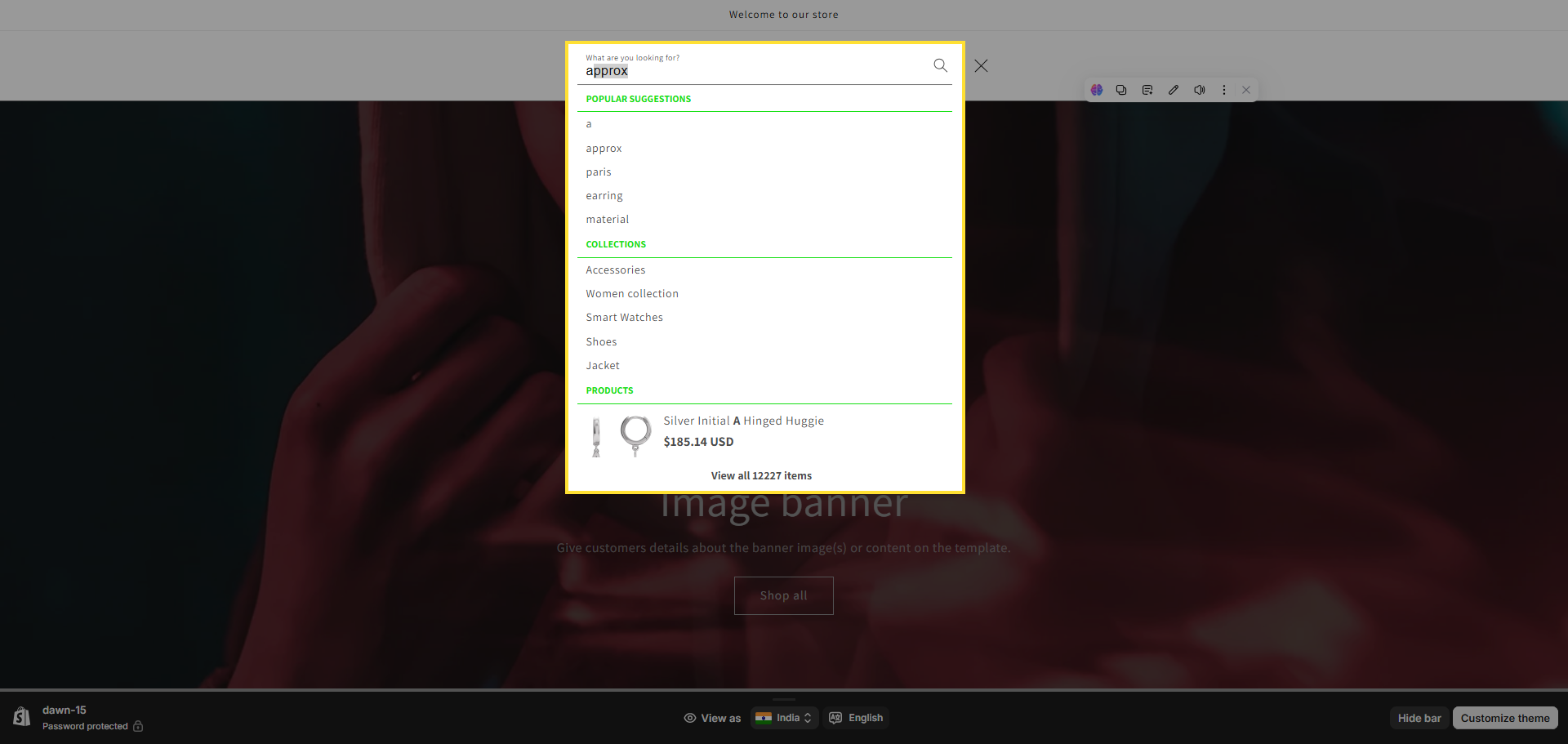Click the AI summary note icon
This screenshot has height=744, width=1568.
point(1147,90)
